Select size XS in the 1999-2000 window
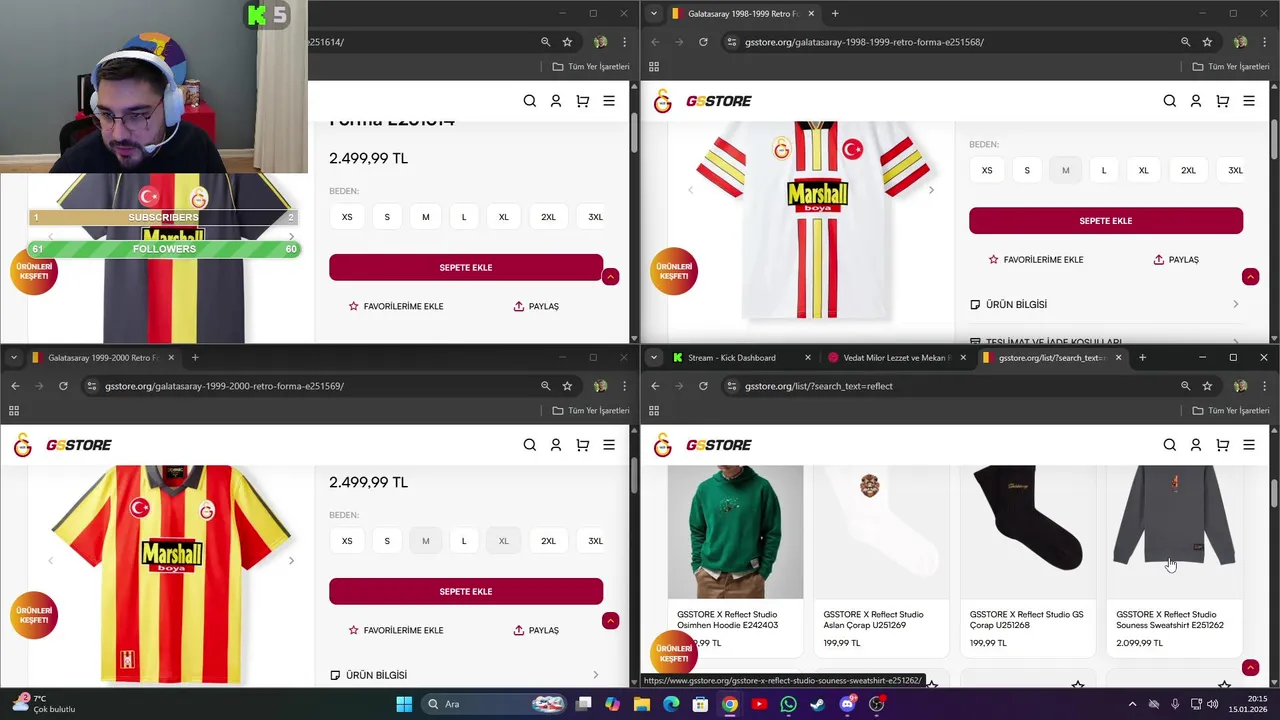Screen dimensions: 1280x720 (347, 541)
